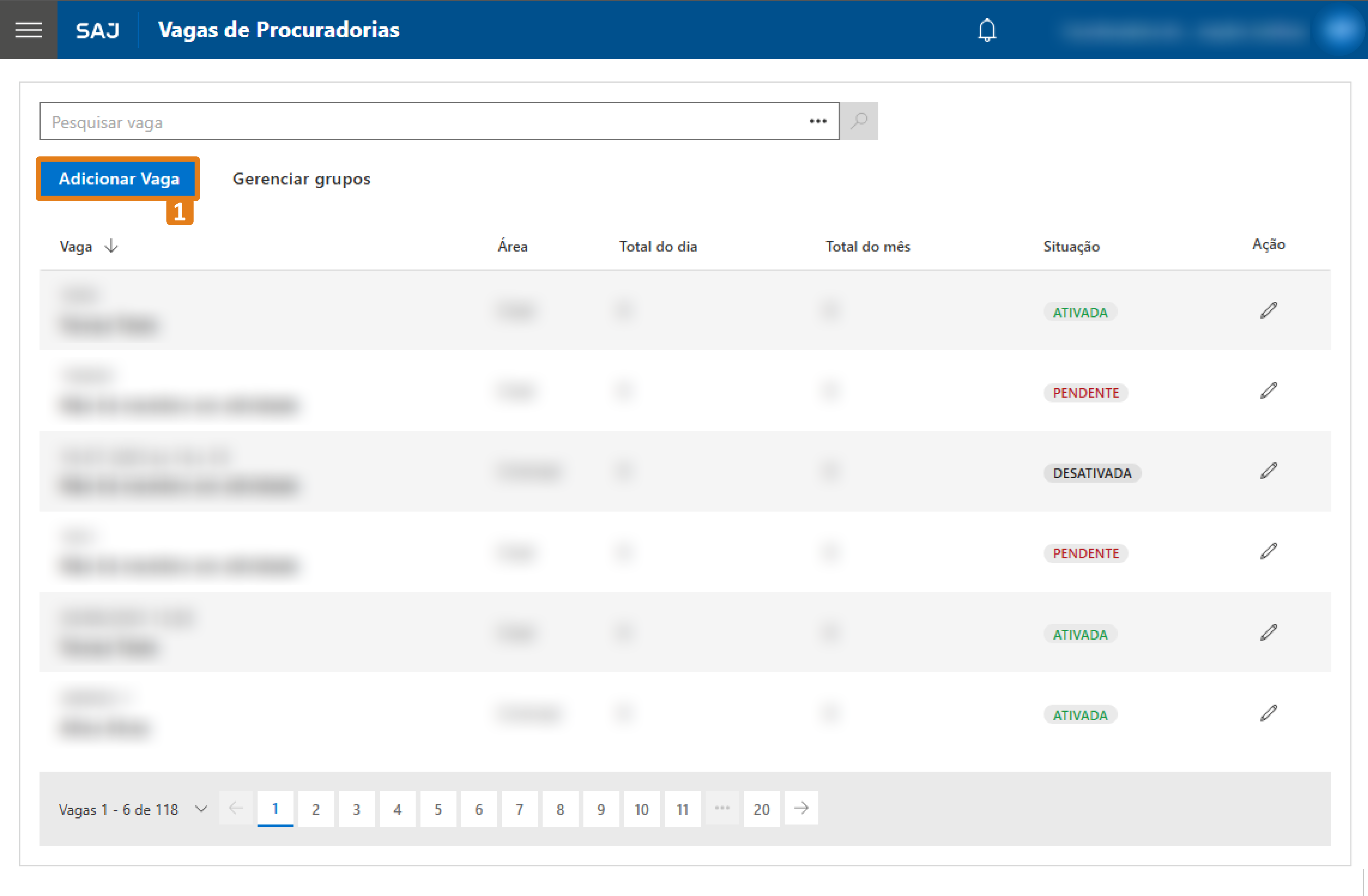Open Gerenciar grupos

pyautogui.click(x=301, y=179)
